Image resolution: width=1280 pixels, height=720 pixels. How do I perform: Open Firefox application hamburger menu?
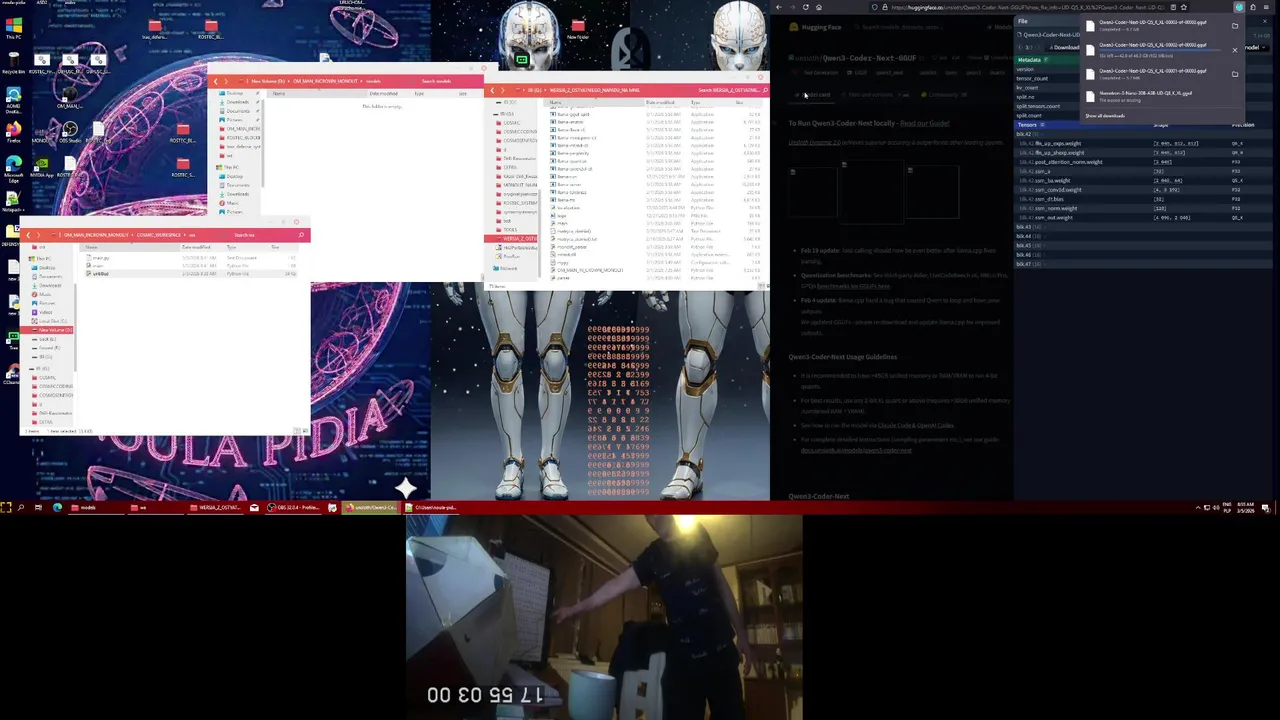tap(1266, 7)
